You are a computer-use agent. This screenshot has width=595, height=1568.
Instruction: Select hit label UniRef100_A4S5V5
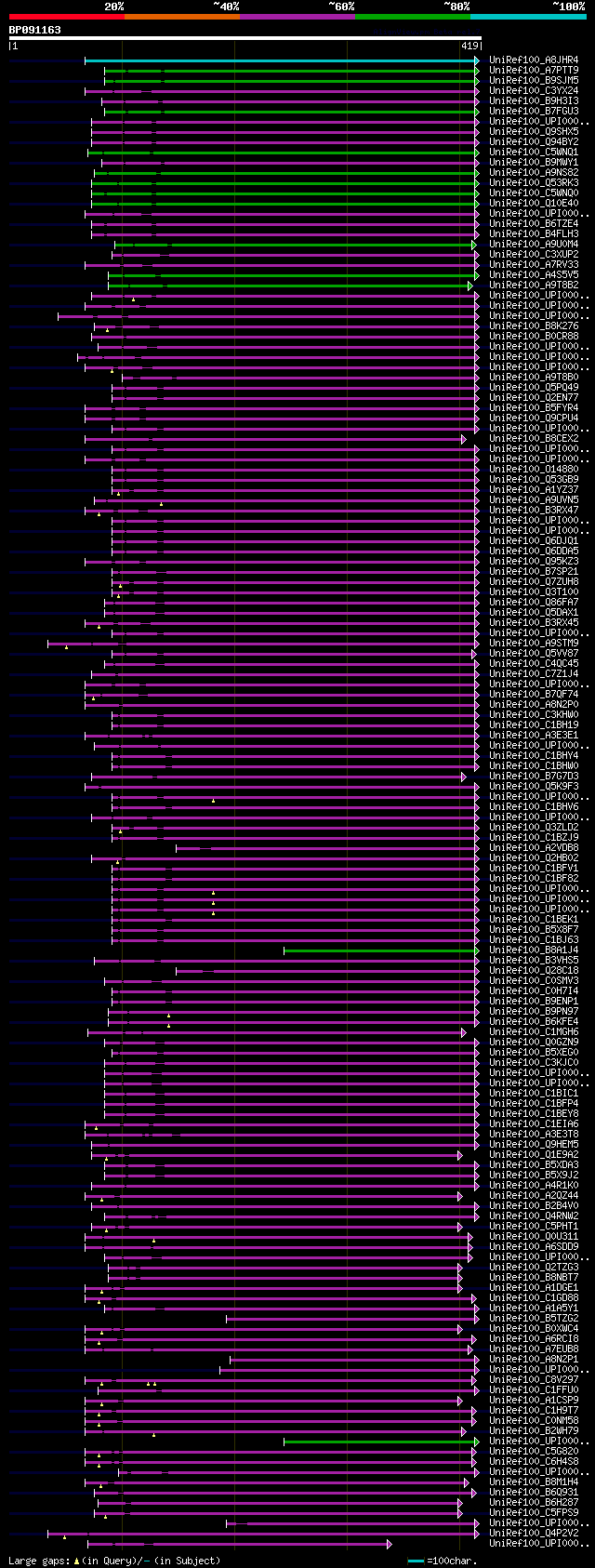[x=534, y=275]
